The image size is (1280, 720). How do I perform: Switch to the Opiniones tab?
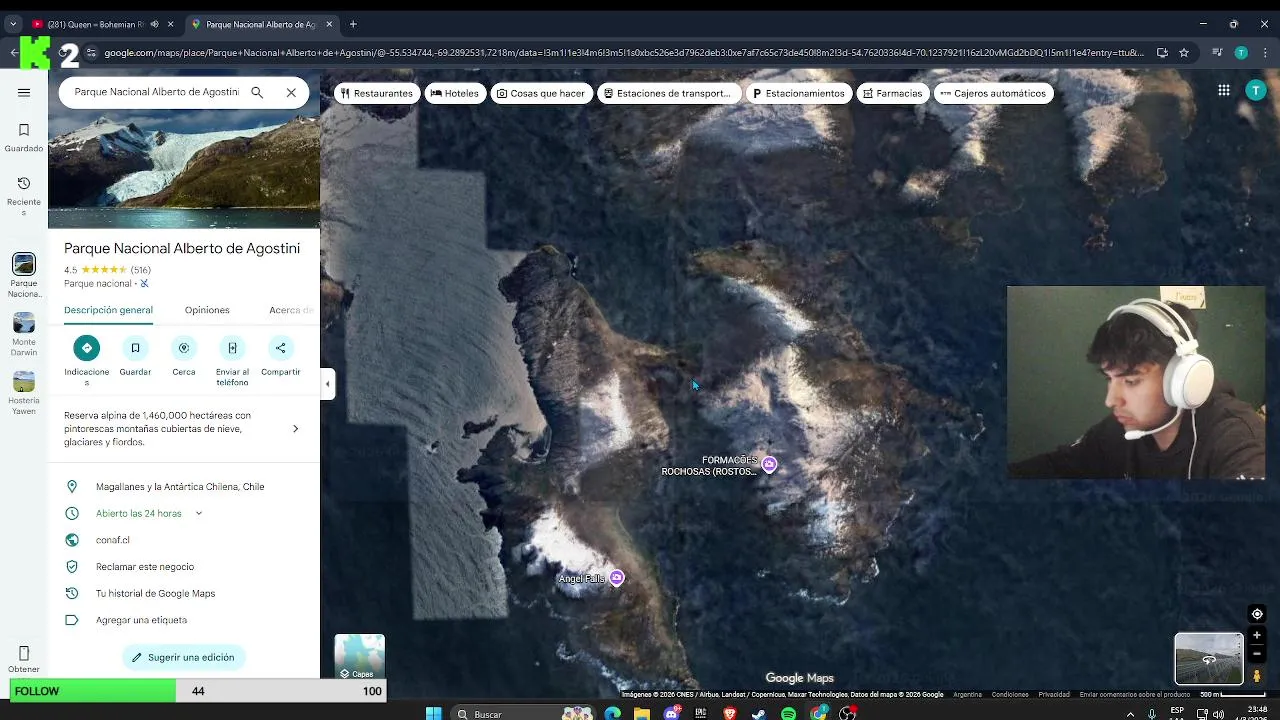pyautogui.click(x=207, y=310)
